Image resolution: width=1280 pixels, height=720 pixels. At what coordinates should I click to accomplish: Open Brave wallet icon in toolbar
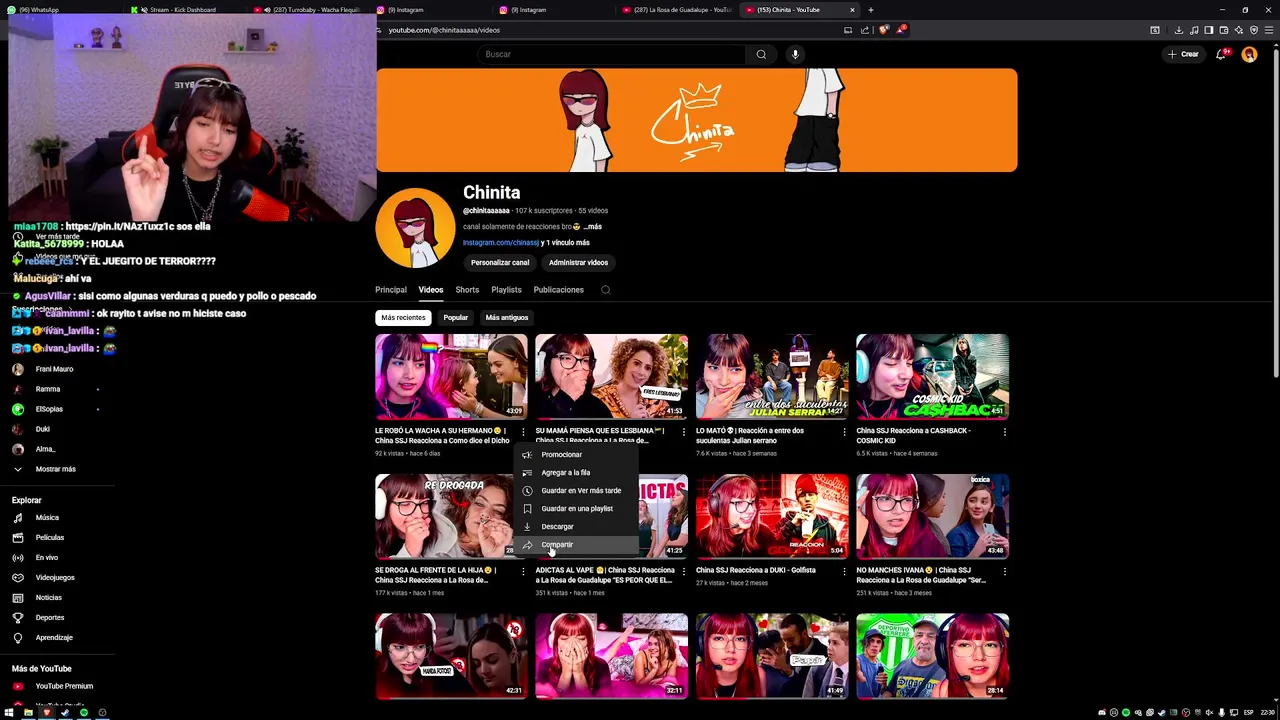(x=1224, y=30)
